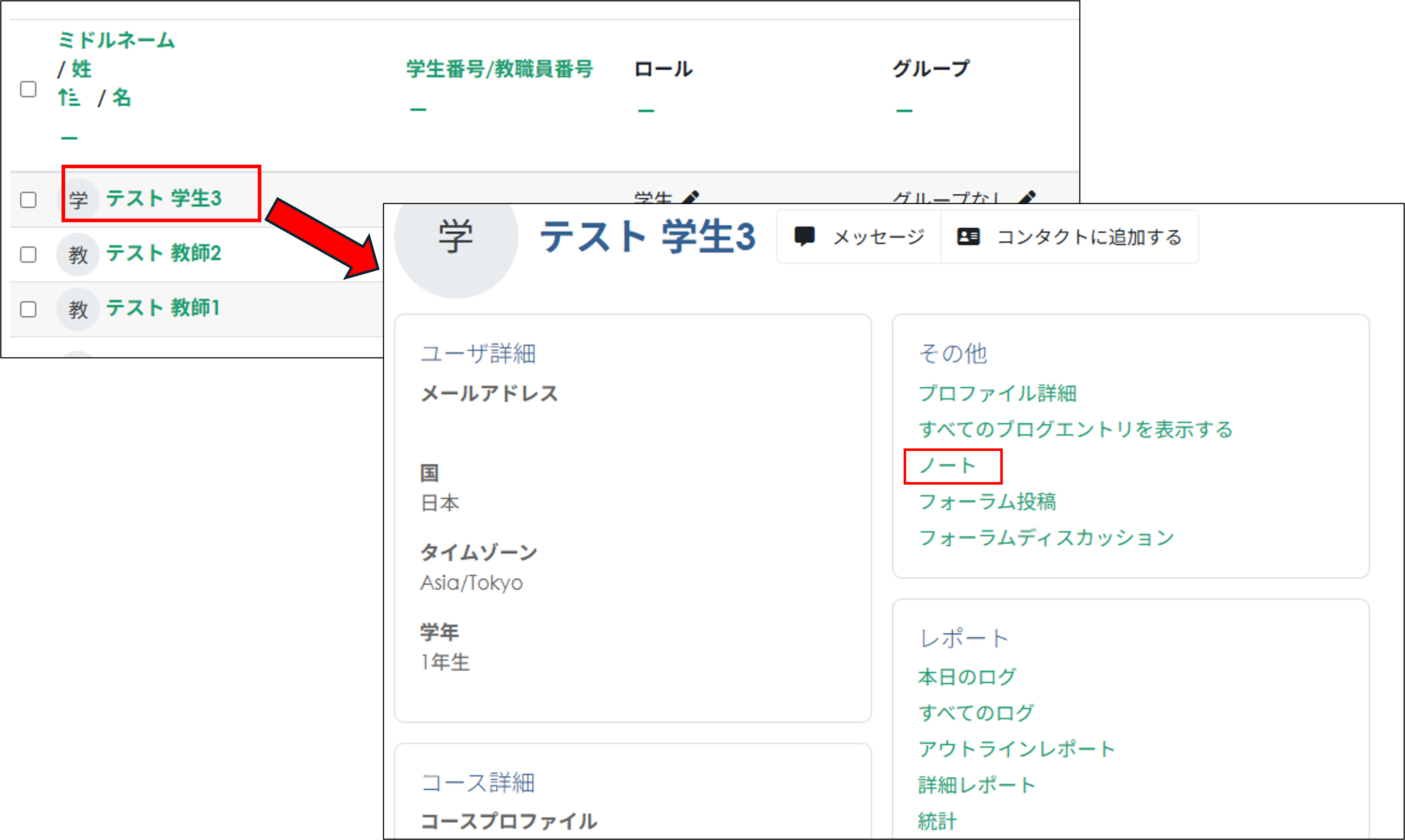
Task: Open the ノート link in その他 section
Action: (948, 465)
